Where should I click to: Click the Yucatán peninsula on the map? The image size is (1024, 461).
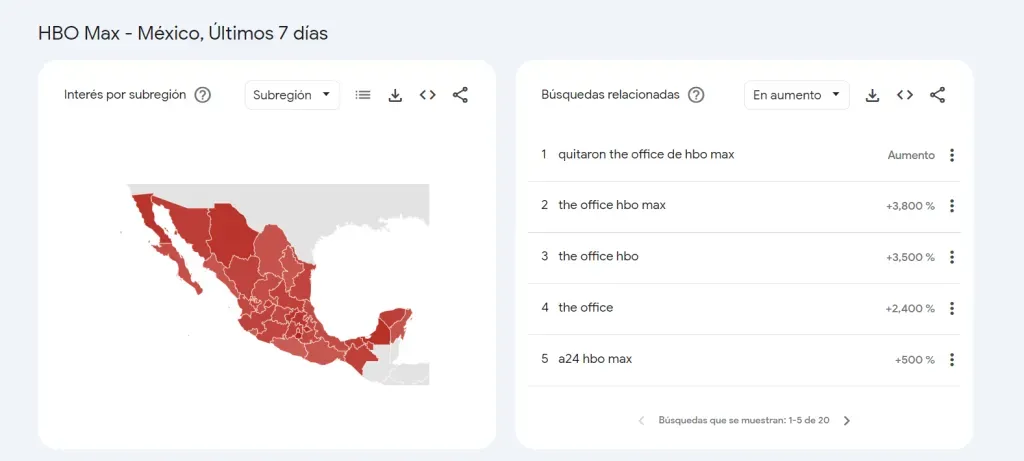392,325
